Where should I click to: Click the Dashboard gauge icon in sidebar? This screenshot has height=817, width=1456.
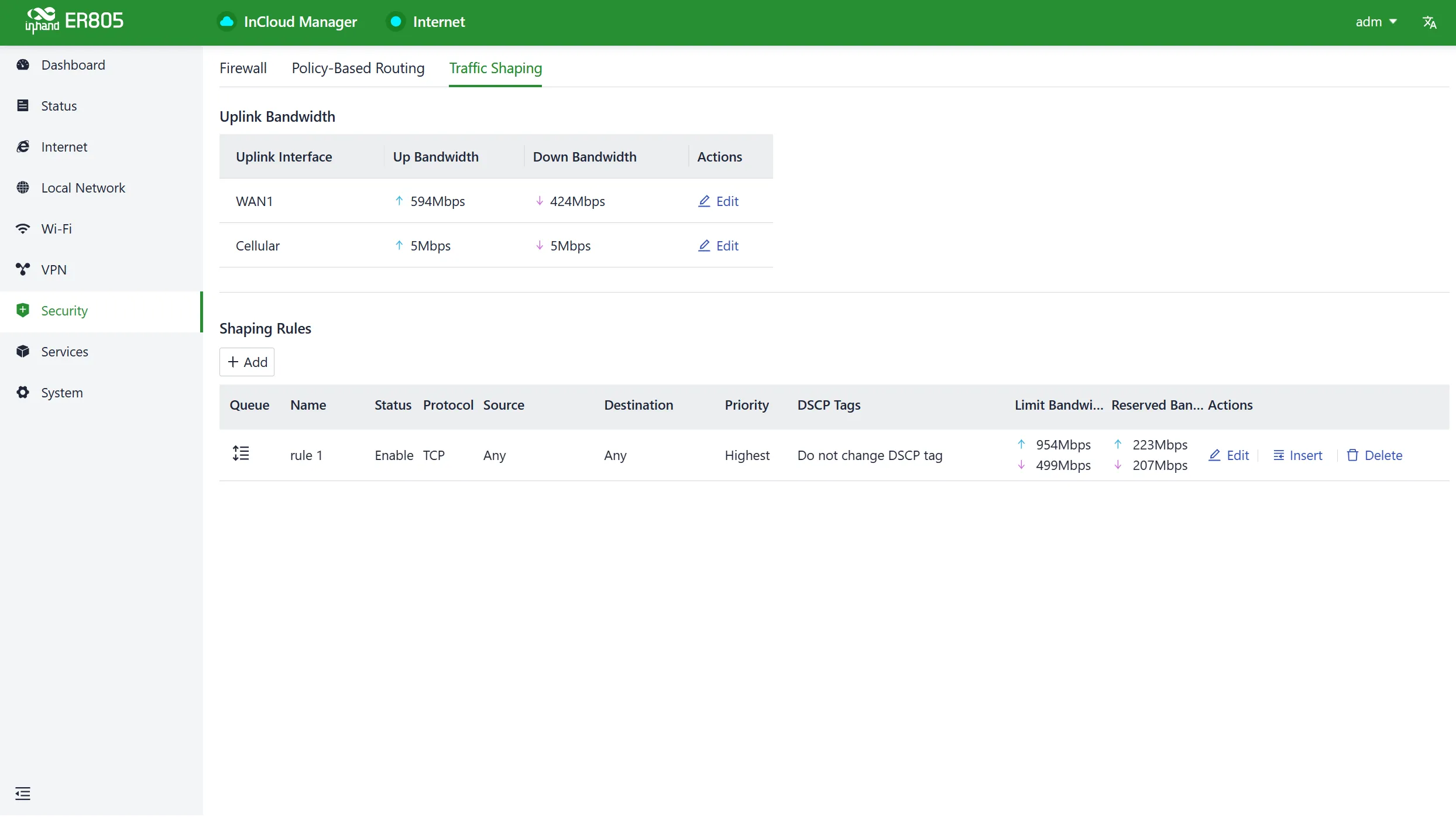click(23, 65)
